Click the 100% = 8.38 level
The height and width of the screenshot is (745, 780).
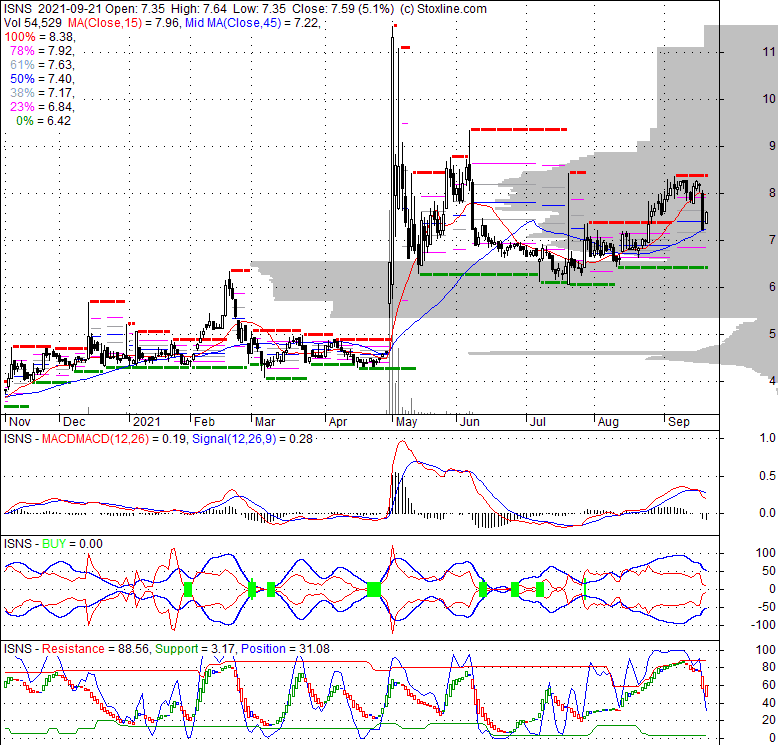pyautogui.click(x=39, y=37)
